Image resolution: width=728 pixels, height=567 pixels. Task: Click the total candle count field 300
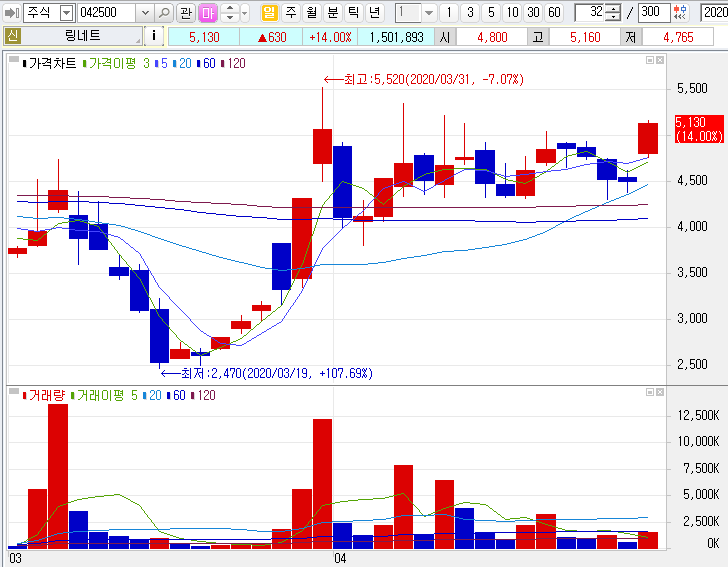click(x=654, y=13)
